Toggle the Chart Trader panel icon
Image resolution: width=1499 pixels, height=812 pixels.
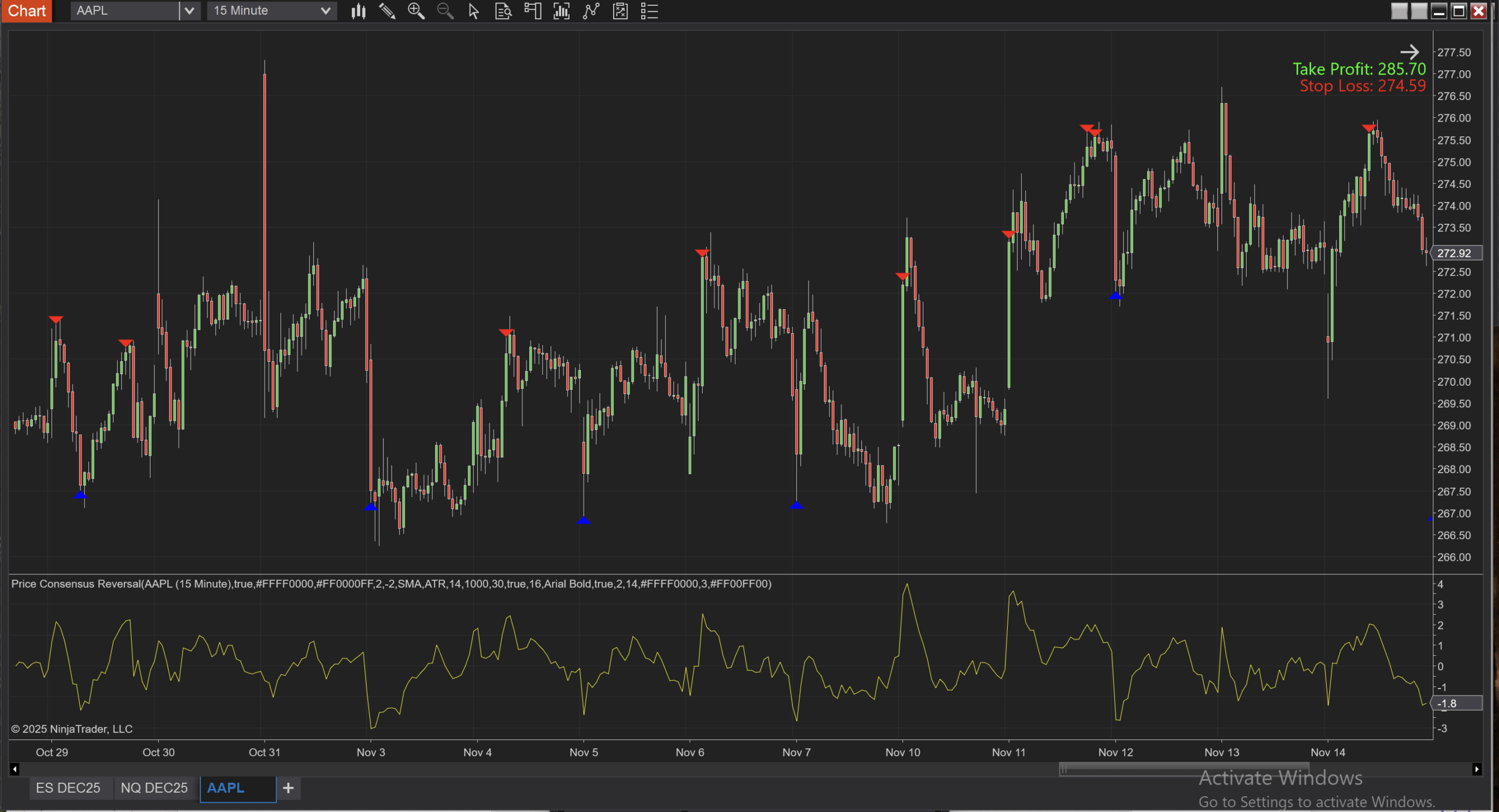(x=532, y=11)
